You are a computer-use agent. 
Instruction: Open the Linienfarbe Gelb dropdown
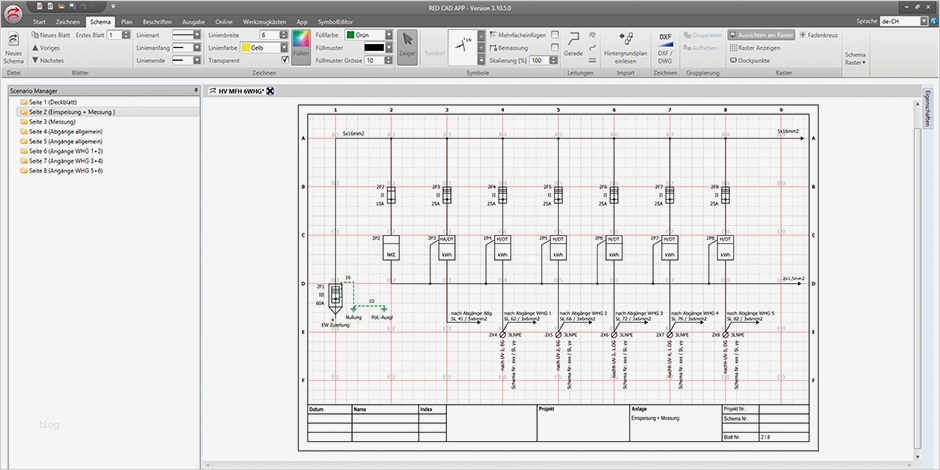pyautogui.click(x=284, y=47)
